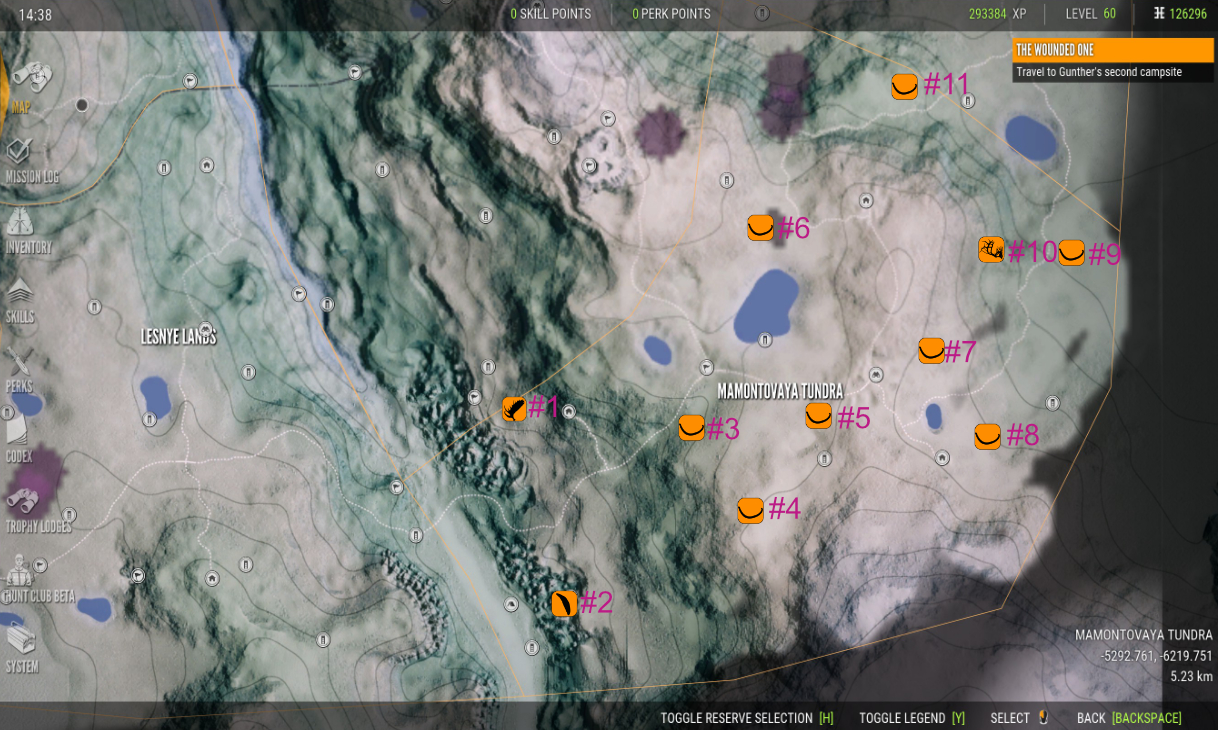Click the 0 SKILL POINTS counter
1218x730 pixels.
(551, 14)
